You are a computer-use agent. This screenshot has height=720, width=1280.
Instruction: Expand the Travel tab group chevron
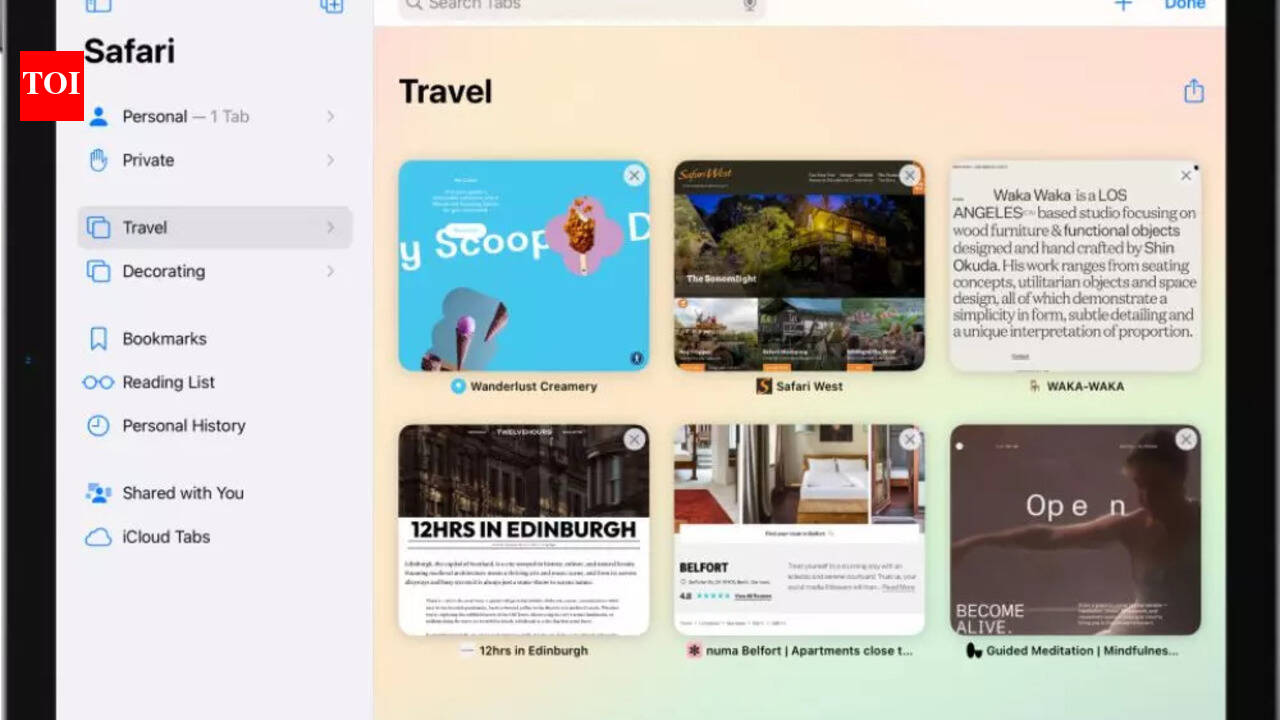(330, 228)
